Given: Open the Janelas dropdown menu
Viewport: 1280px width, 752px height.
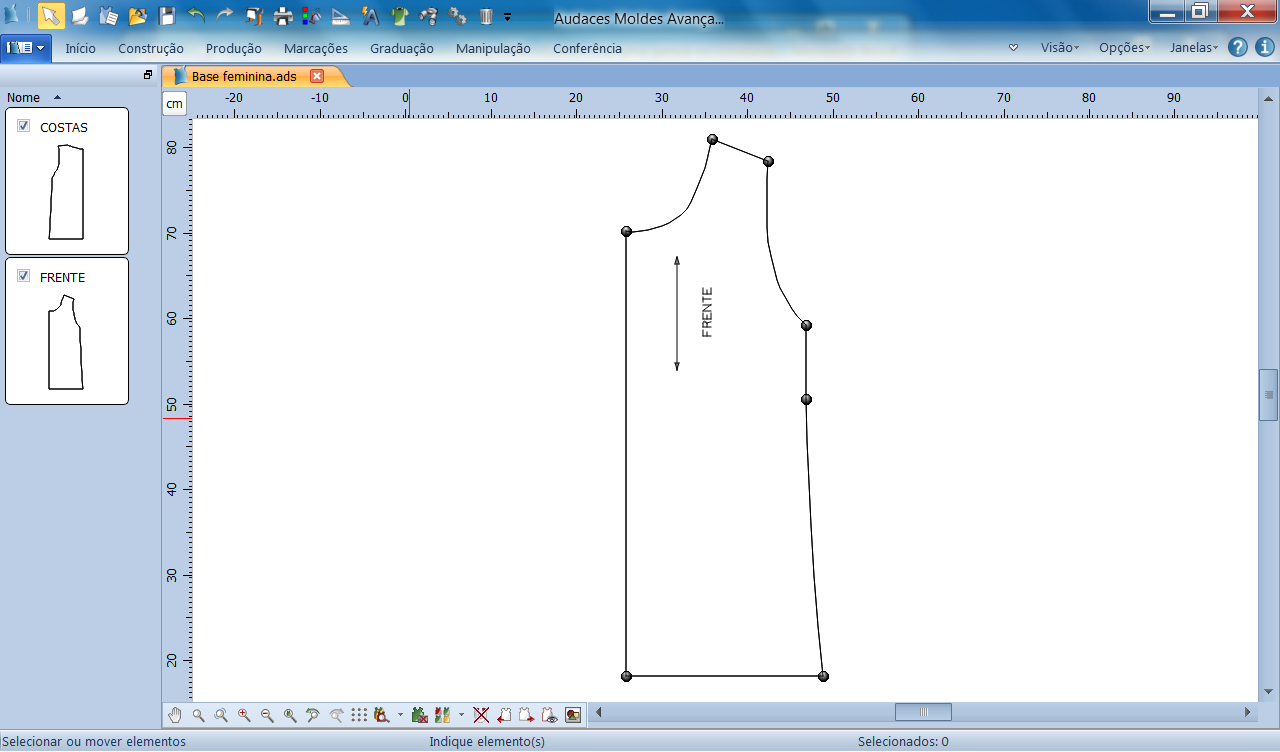Looking at the screenshot, I should (1193, 48).
